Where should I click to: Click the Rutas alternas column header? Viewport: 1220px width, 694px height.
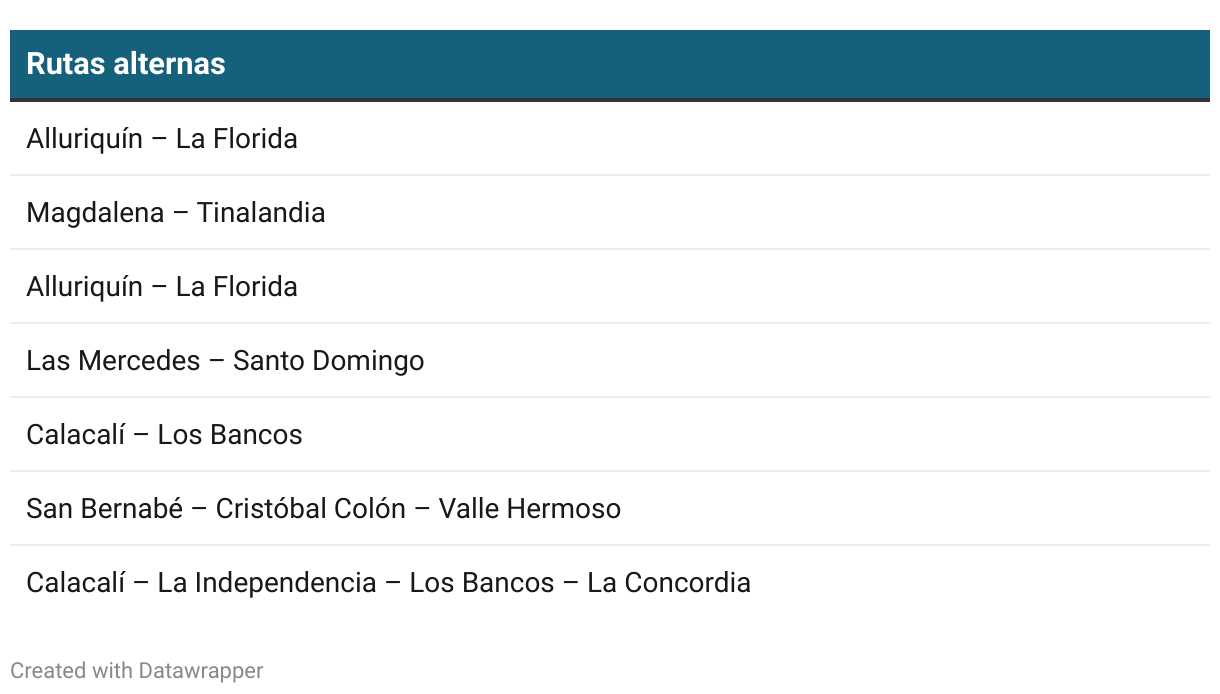coord(610,64)
